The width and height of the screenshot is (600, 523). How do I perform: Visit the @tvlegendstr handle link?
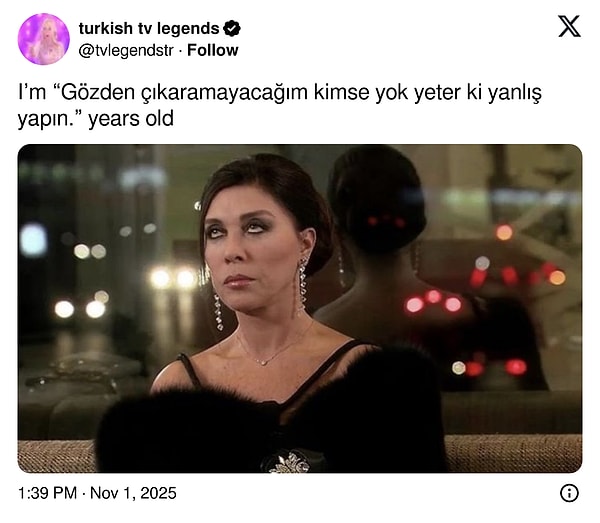(x=126, y=51)
